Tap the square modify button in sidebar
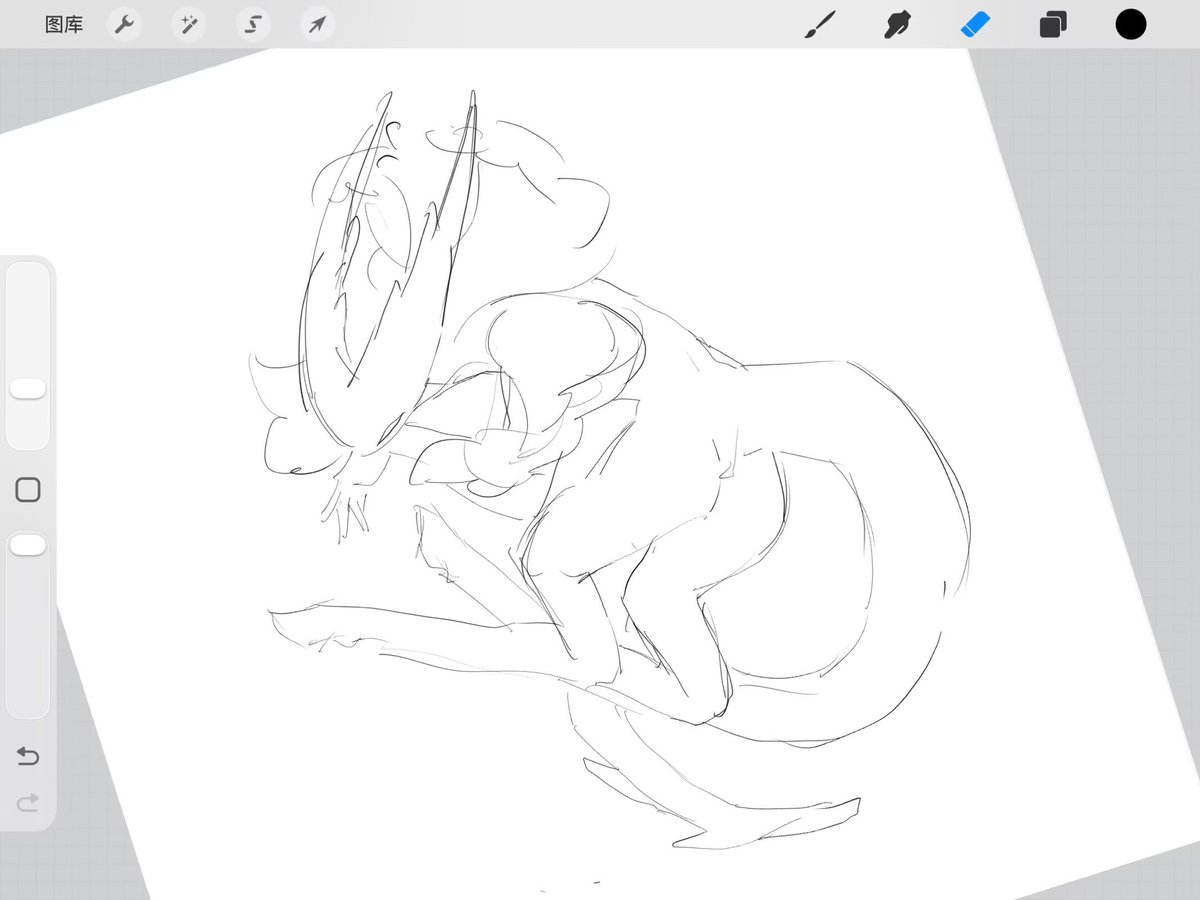This screenshot has width=1200, height=900. click(x=28, y=489)
